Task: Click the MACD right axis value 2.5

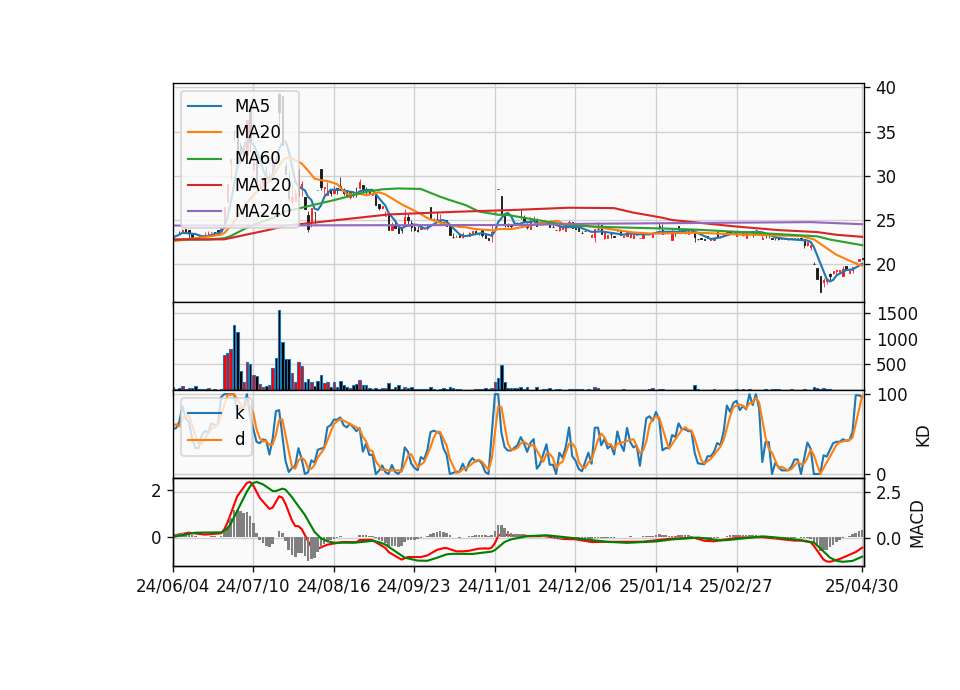Action: pos(888,493)
